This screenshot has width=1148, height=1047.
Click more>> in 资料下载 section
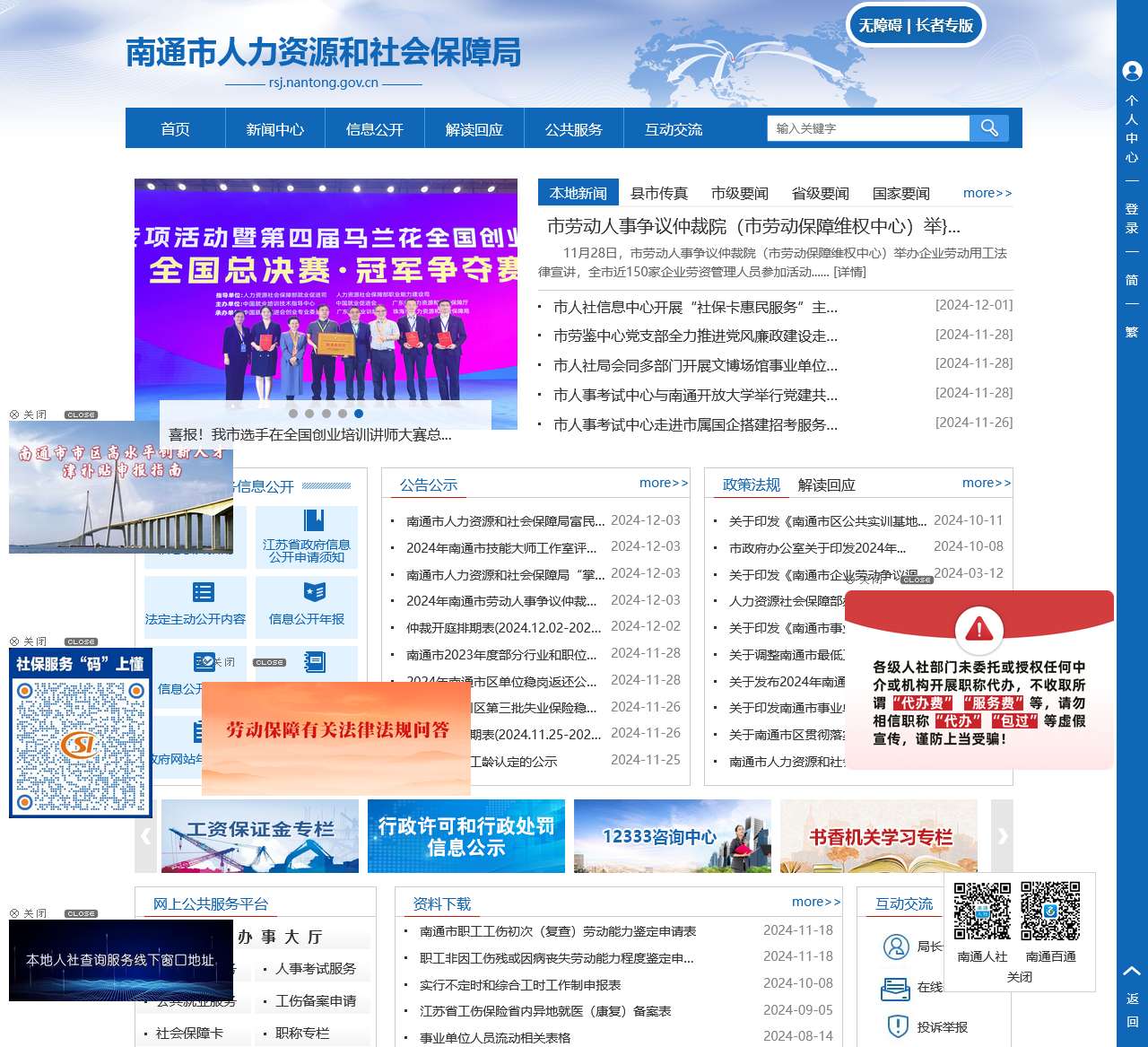tap(816, 902)
